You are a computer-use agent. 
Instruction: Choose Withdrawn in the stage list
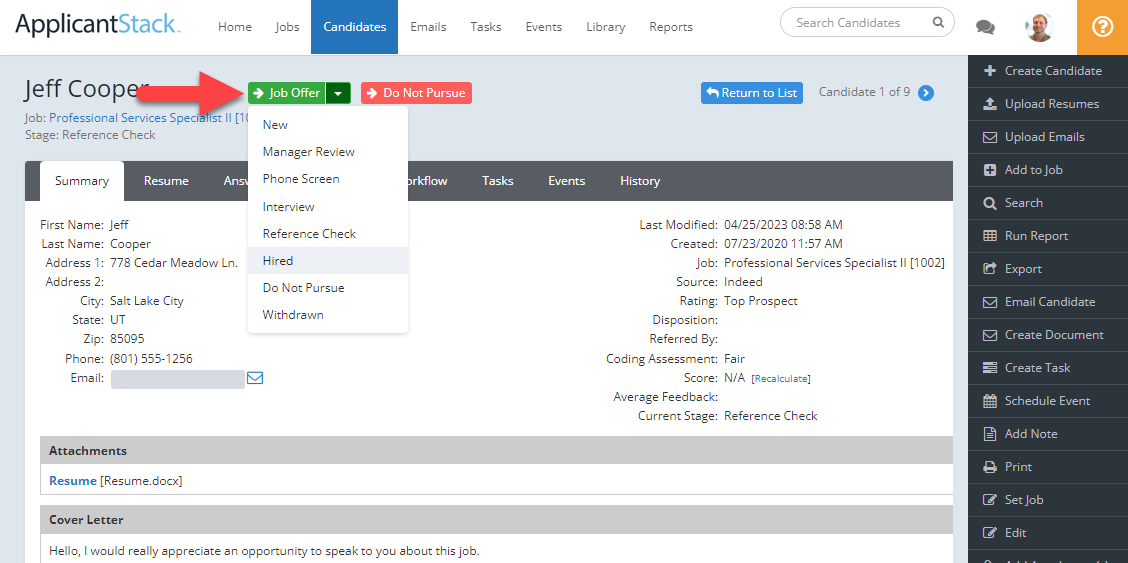(x=293, y=315)
